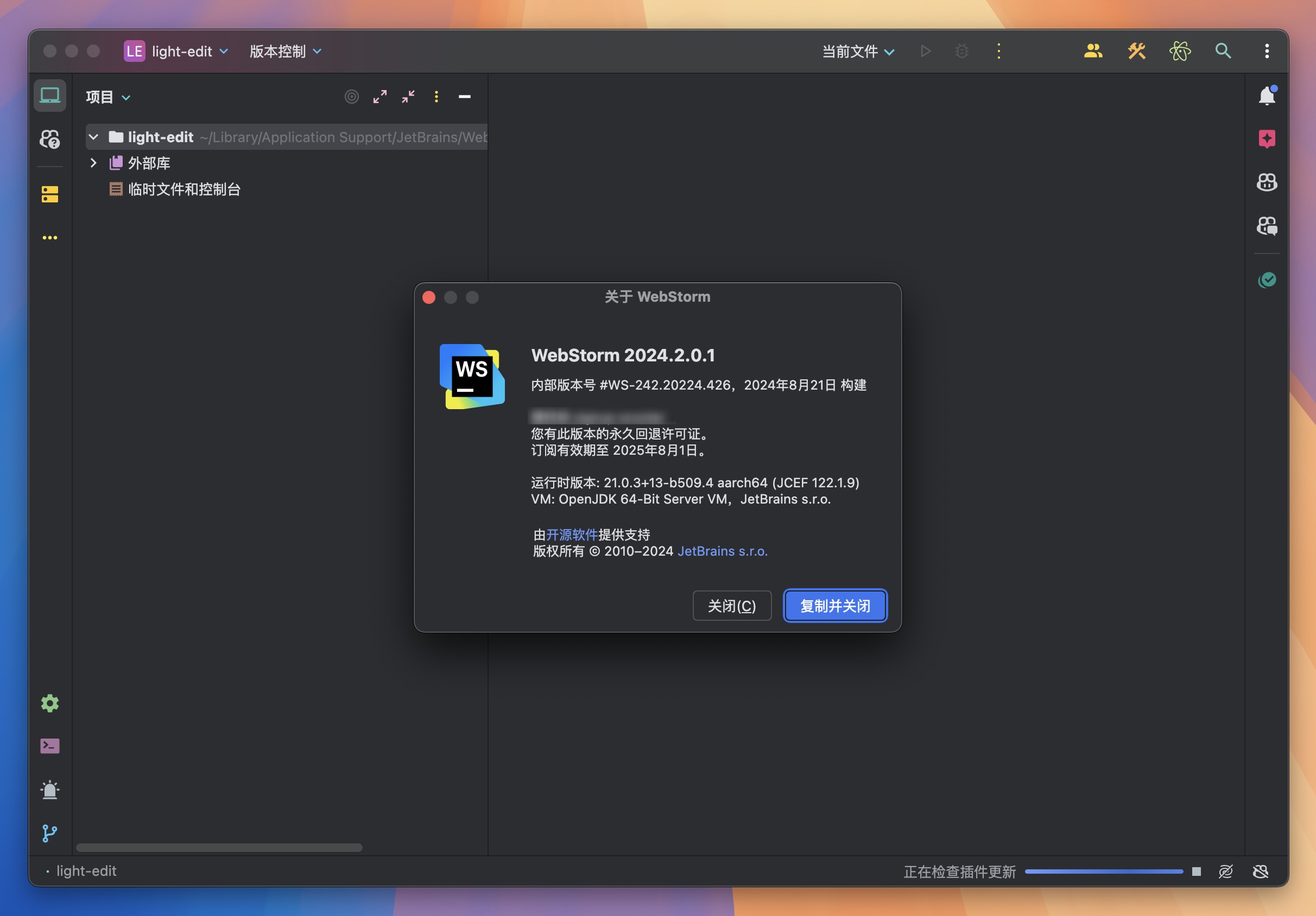The image size is (1316, 916).
Task: Open the Problems tool window alarm icon
Action: point(50,791)
